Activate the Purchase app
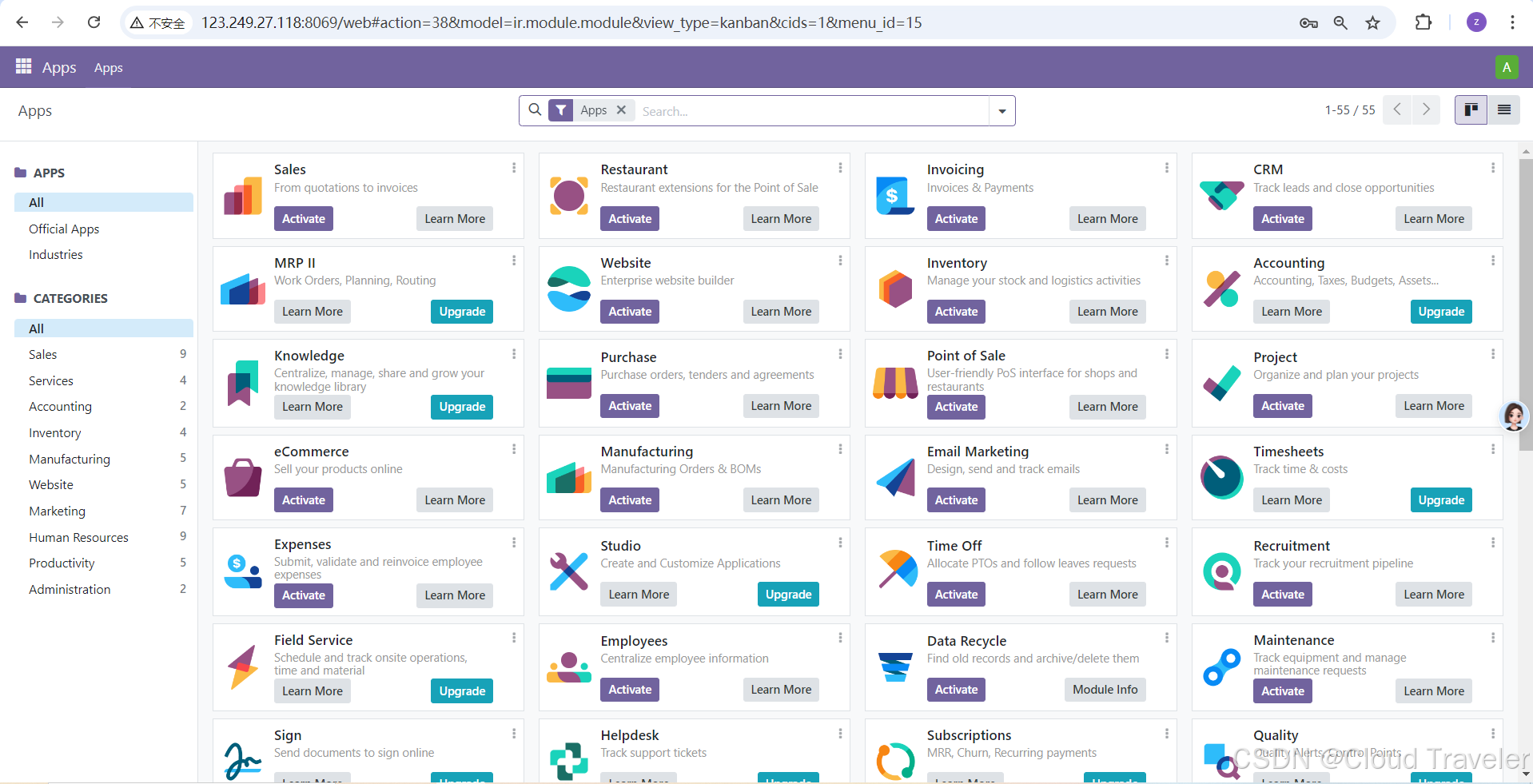 (x=630, y=406)
